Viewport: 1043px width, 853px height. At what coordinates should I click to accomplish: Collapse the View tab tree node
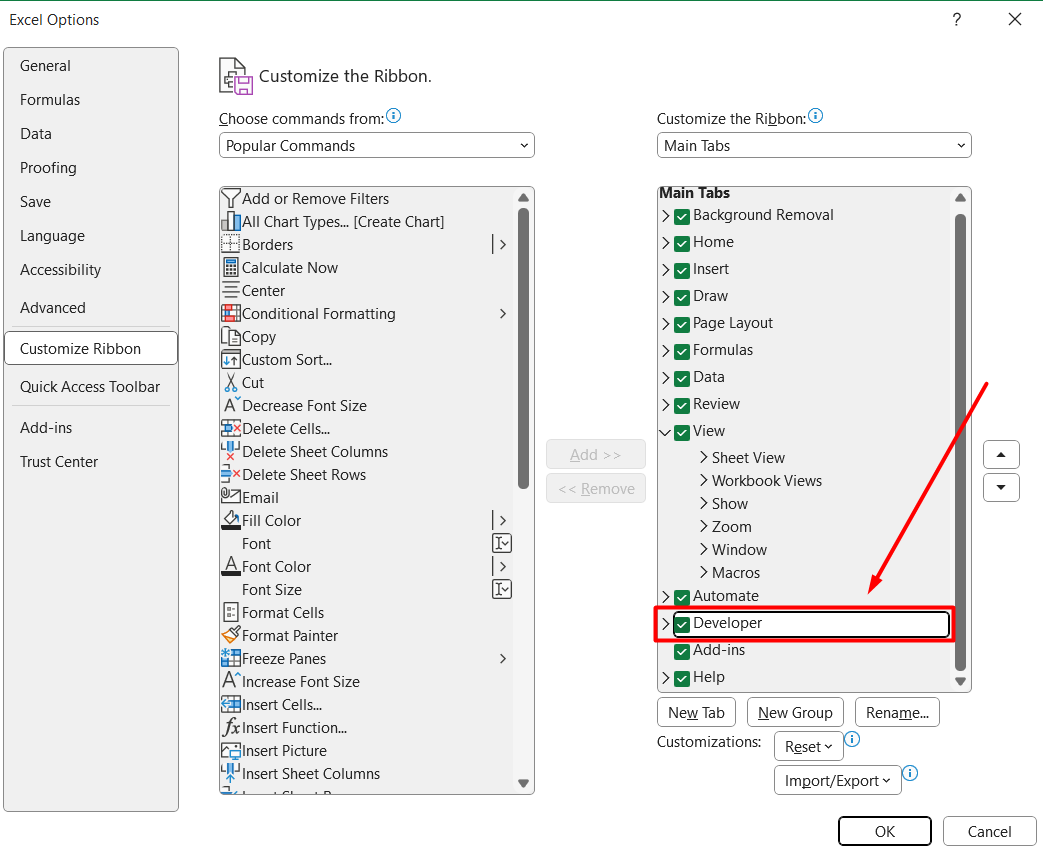(x=665, y=432)
